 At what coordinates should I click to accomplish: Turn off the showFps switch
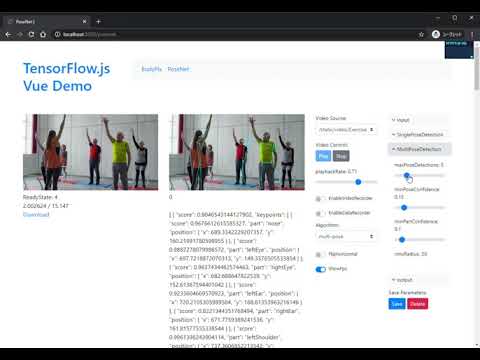click(x=320, y=269)
